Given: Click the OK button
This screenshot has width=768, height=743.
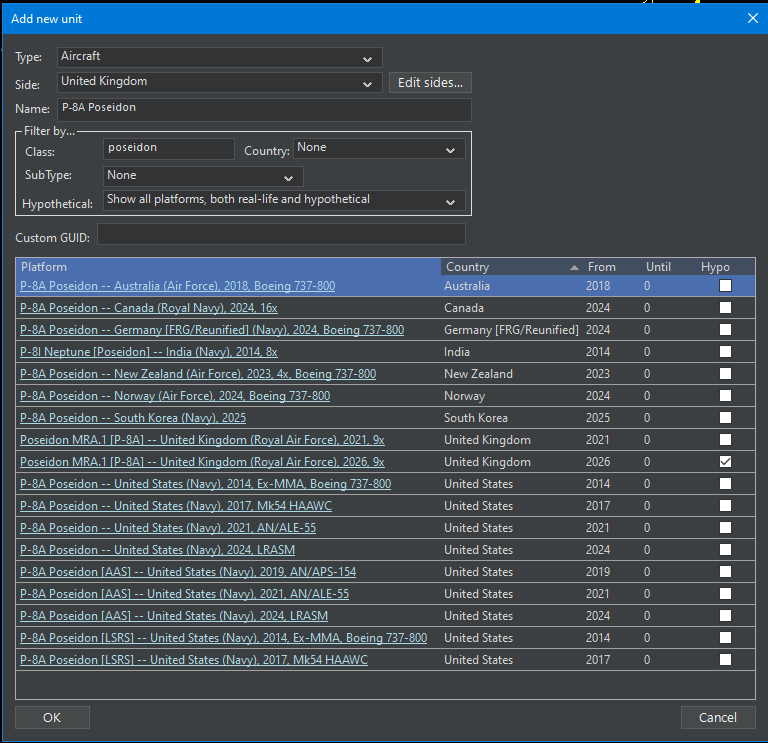Looking at the screenshot, I should pyautogui.click(x=52, y=718).
